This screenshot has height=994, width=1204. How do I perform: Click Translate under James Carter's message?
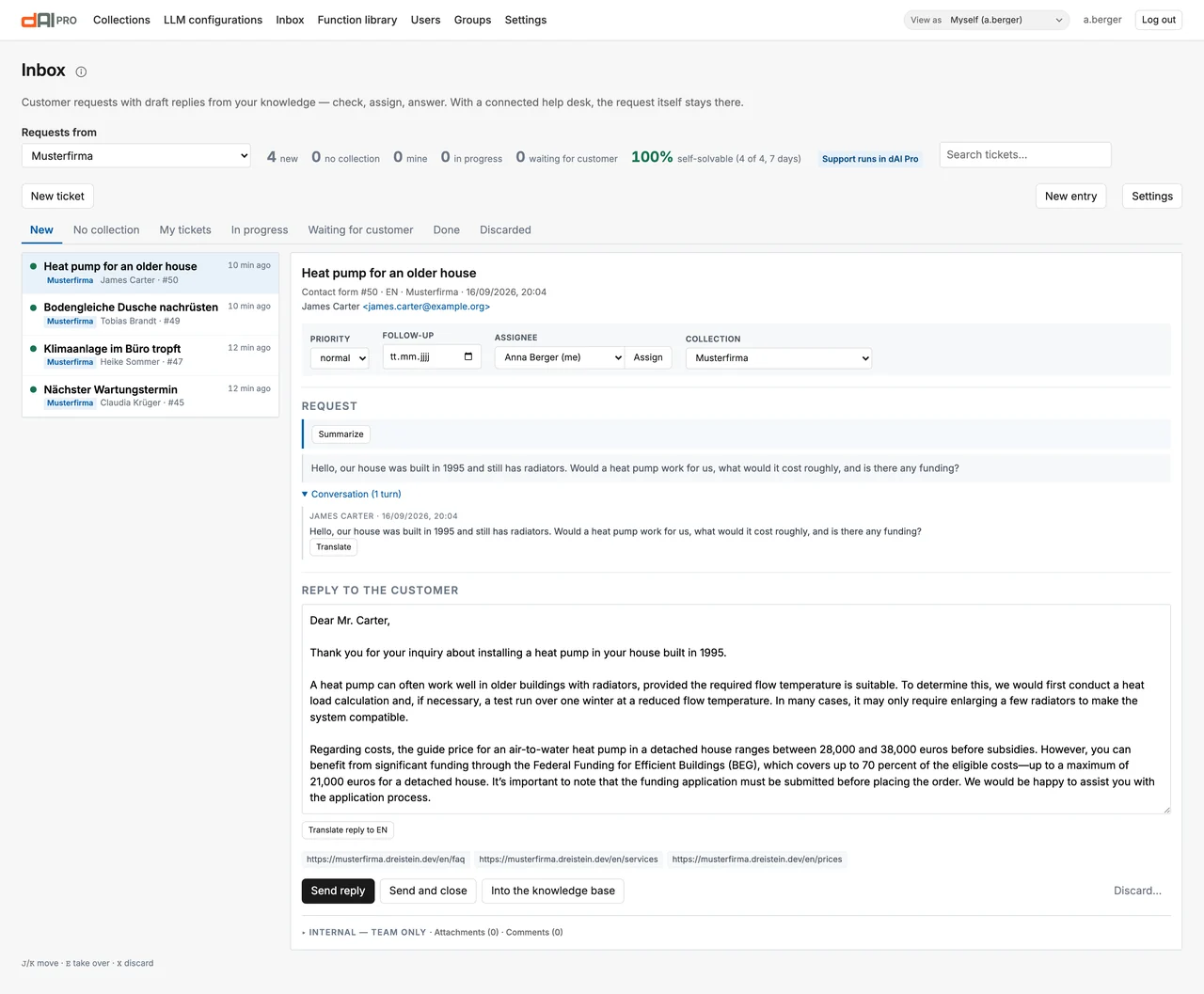click(x=334, y=547)
